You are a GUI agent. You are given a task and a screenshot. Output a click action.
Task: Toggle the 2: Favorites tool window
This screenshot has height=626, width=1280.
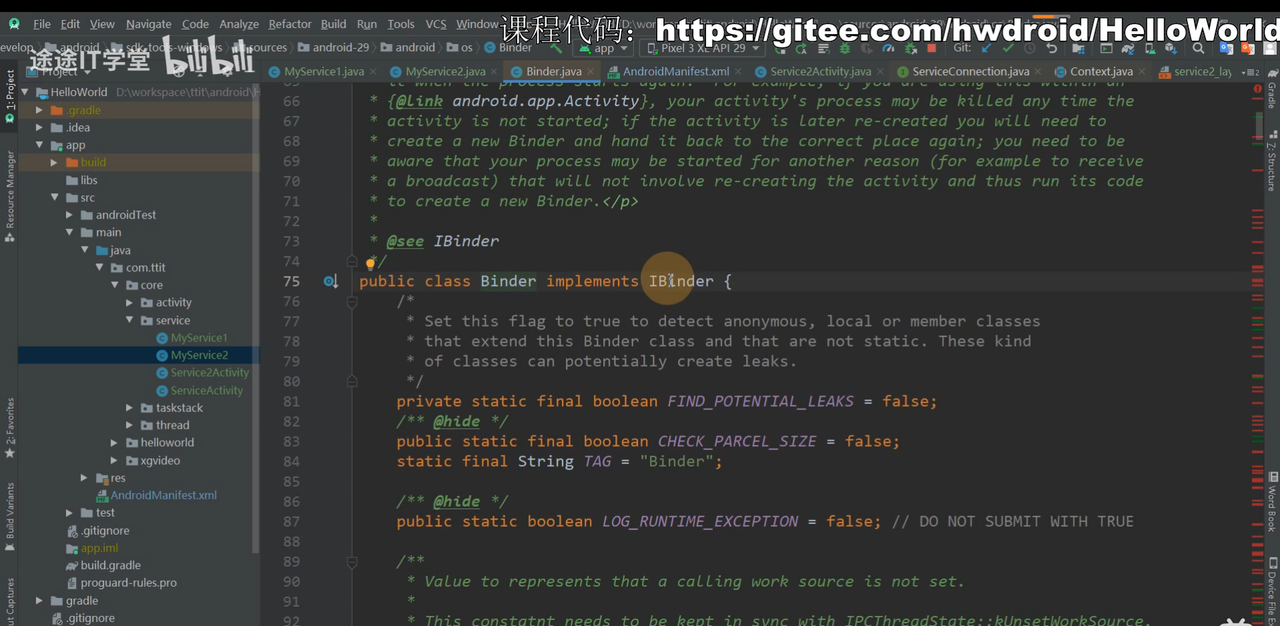point(10,428)
